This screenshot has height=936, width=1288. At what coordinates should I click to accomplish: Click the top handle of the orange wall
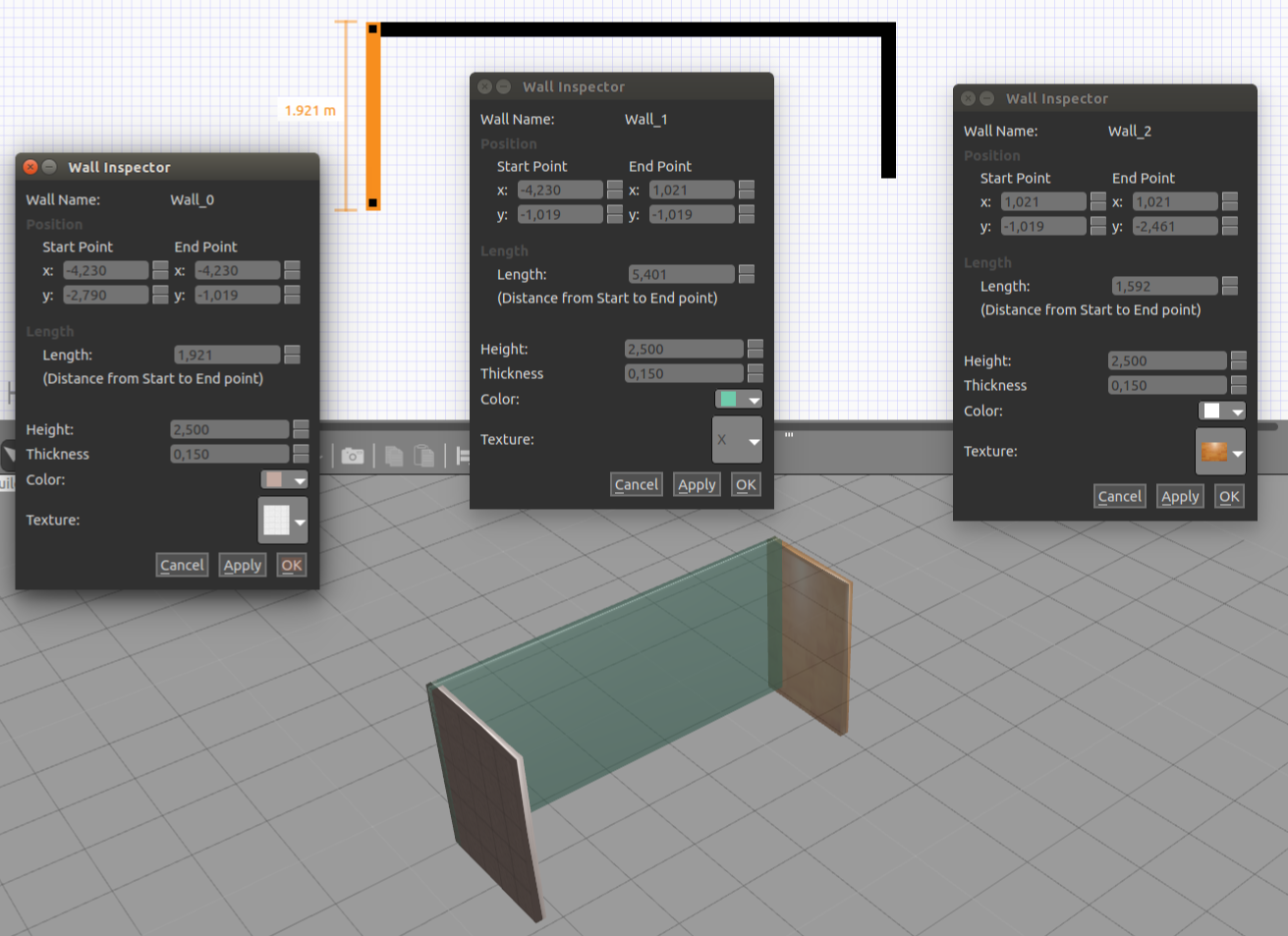coord(373,29)
